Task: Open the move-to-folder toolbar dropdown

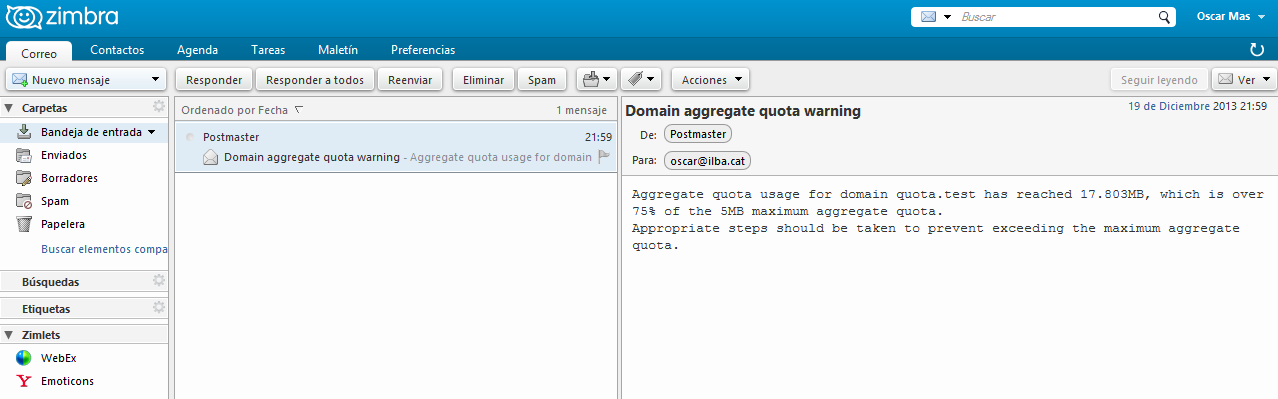Action: 597,79
